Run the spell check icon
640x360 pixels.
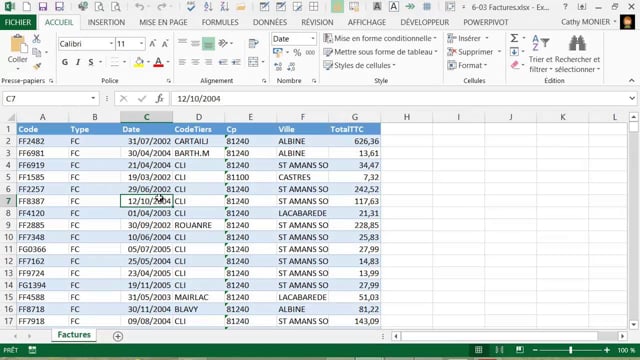pyautogui.click(x=191, y=6)
